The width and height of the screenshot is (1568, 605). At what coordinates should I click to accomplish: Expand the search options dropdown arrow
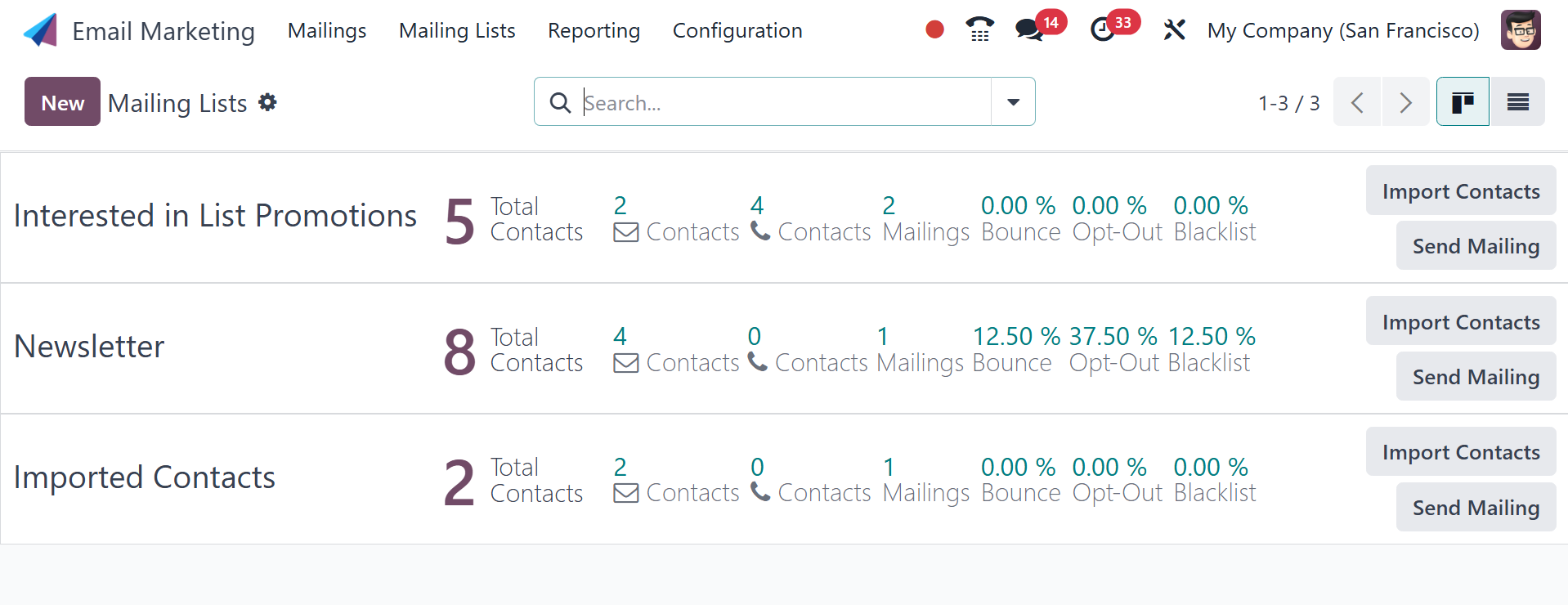(x=1013, y=102)
